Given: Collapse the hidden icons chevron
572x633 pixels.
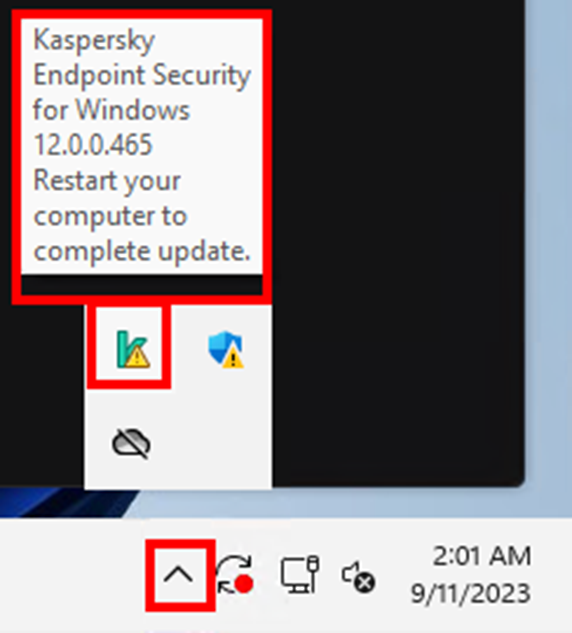Looking at the screenshot, I should [x=179, y=574].
